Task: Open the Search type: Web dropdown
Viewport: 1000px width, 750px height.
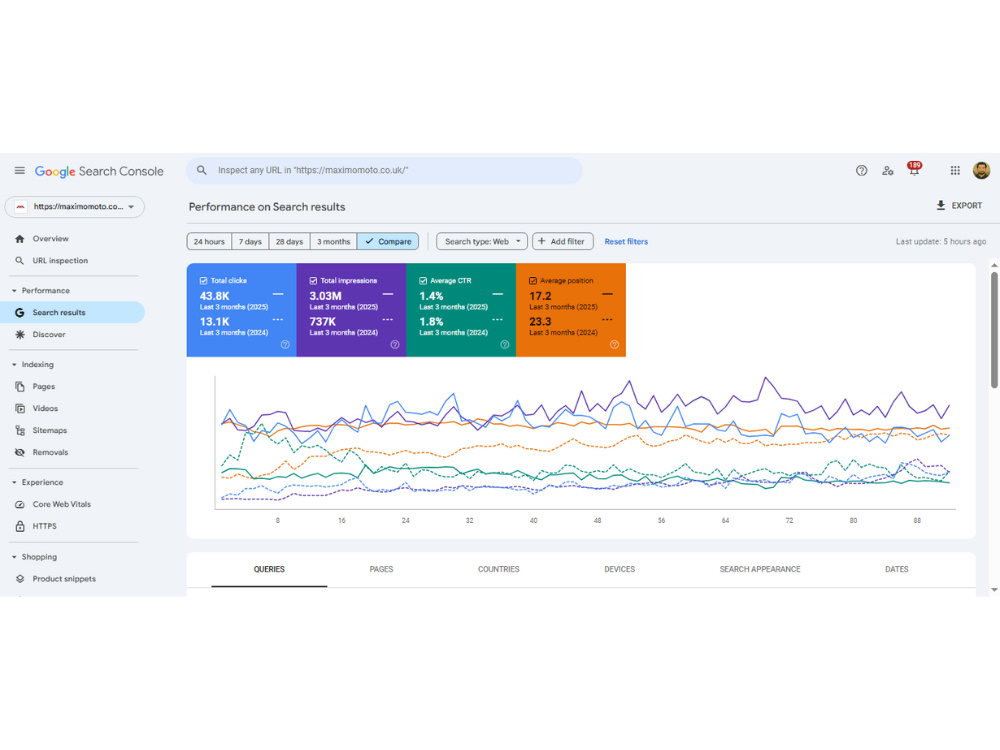Action: (x=482, y=242)
